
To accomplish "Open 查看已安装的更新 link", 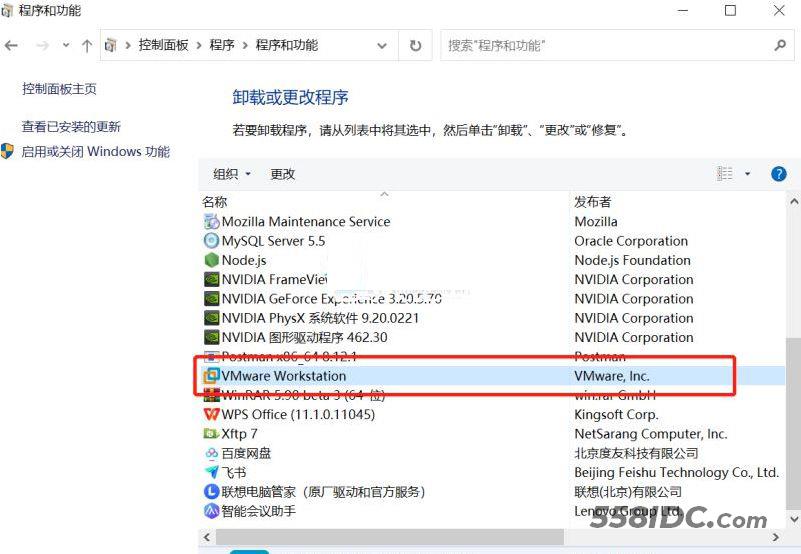I will tap(71, 127).
